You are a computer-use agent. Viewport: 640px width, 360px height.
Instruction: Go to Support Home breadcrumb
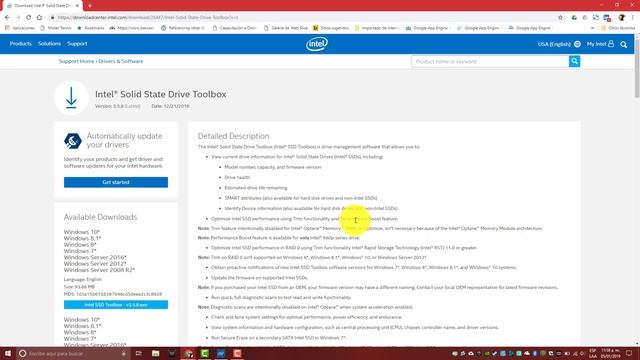tap(76, 61)
